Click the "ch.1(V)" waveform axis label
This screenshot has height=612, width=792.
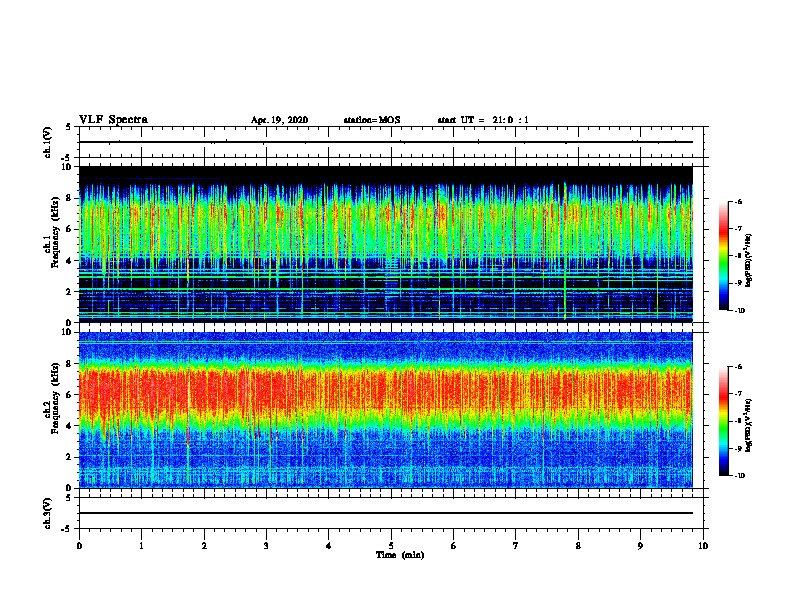(x=48, y=142)
